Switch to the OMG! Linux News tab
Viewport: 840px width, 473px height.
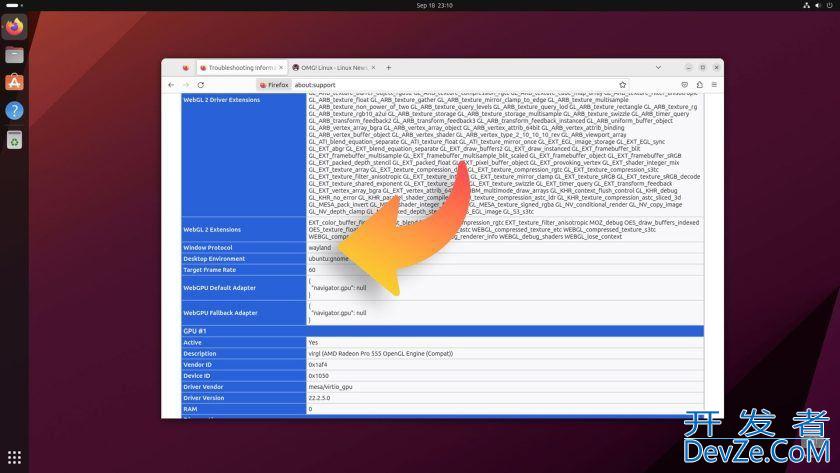coord(330,67)
